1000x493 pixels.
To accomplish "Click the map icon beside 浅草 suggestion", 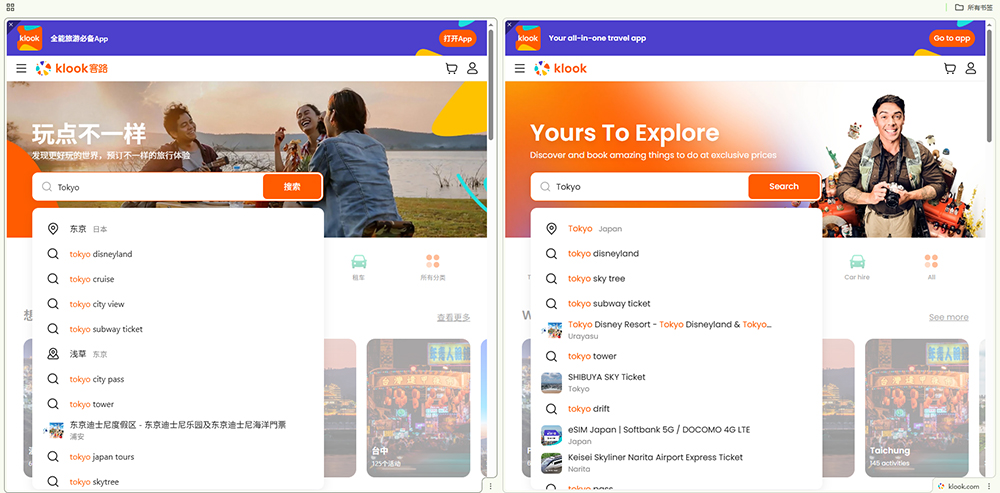I will 53,353.
